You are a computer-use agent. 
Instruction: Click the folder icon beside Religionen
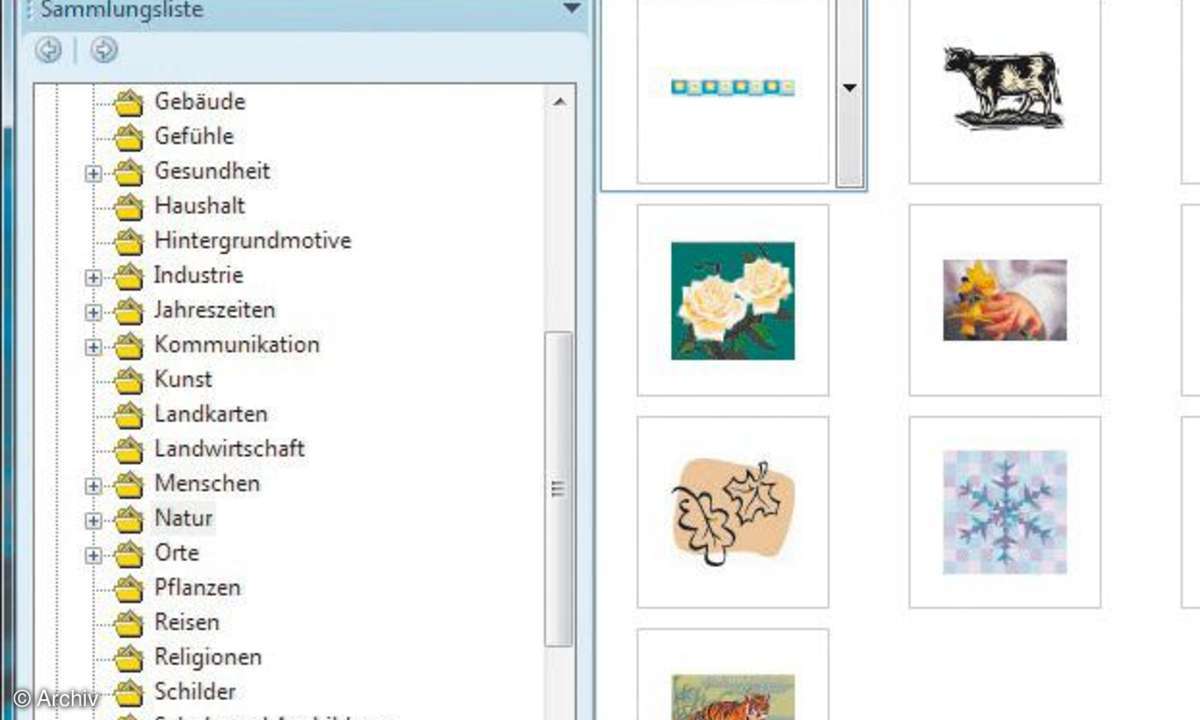pos(129,658)
